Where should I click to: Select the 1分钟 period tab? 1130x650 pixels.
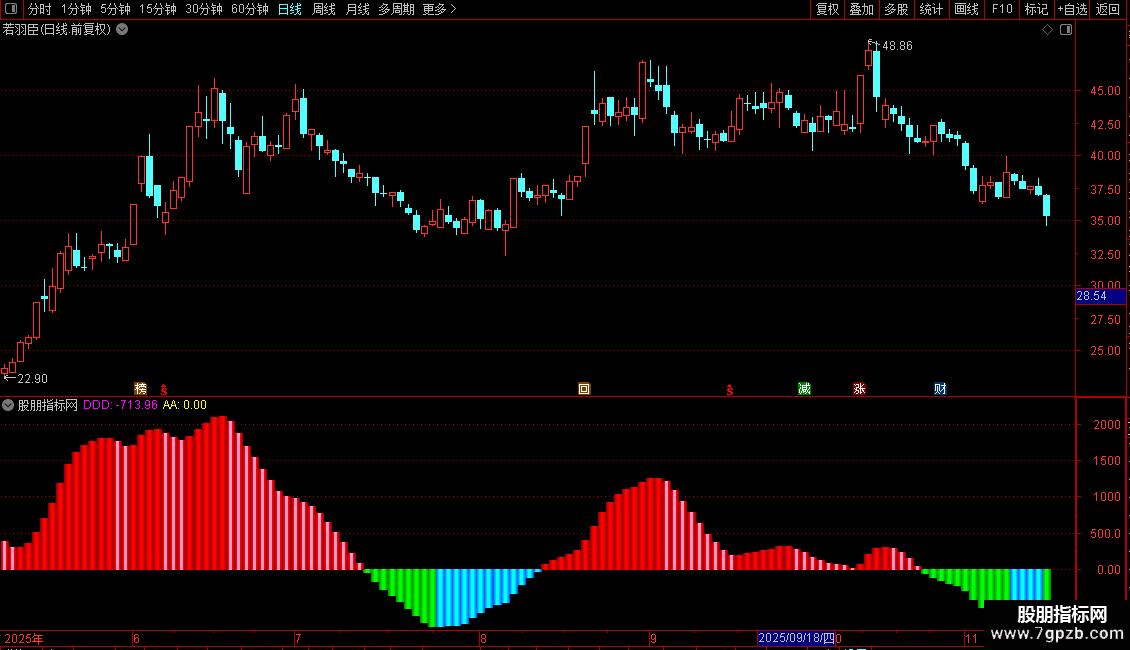pyautogui.click(x=76, y=9)
